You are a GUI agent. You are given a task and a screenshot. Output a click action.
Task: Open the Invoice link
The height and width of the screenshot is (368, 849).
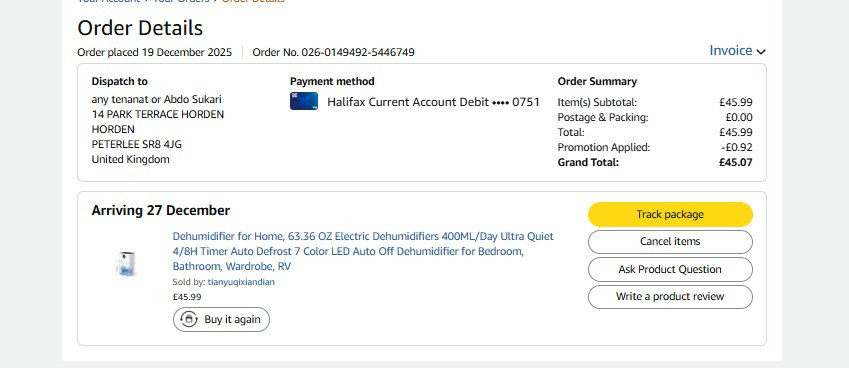tap(730, 50)
